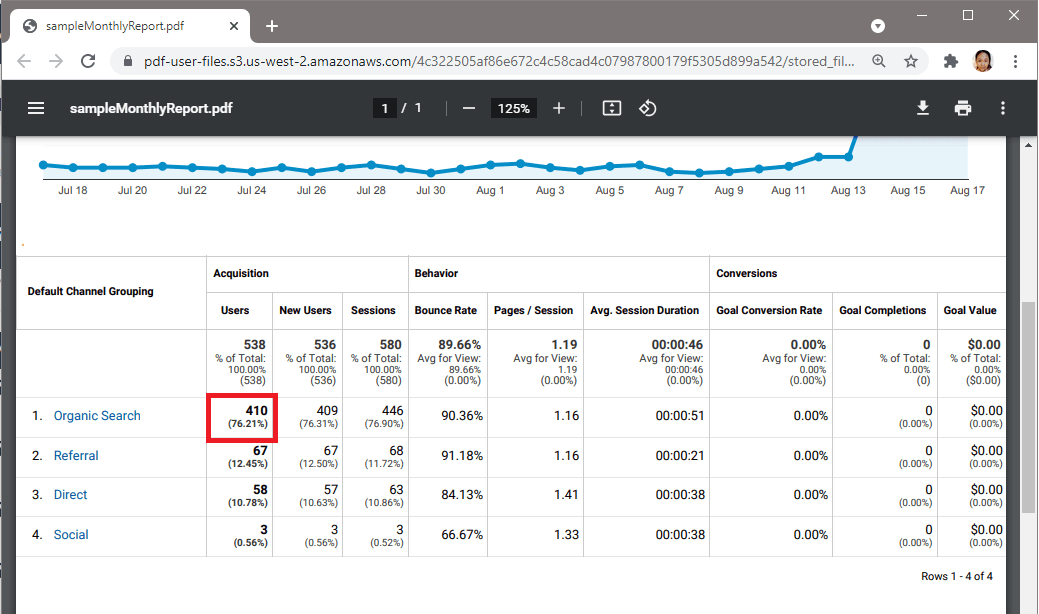Print the PDF document
1039x614 pixels.
[963, 108]
